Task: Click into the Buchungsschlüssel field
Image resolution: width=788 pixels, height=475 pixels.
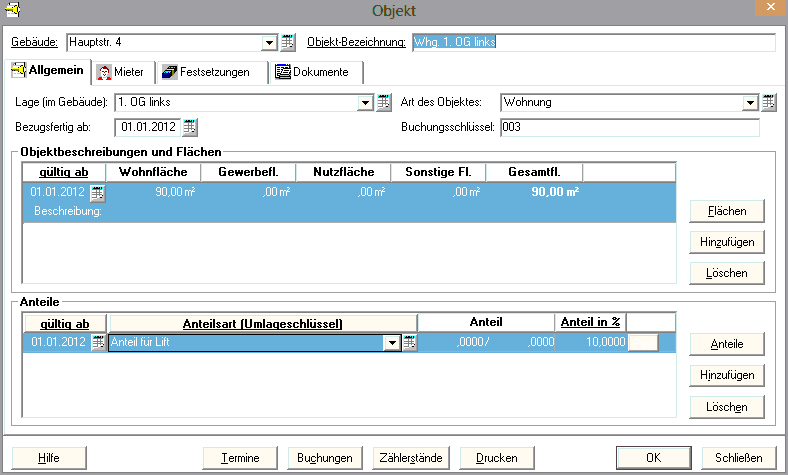Action: tap(629, 127)
